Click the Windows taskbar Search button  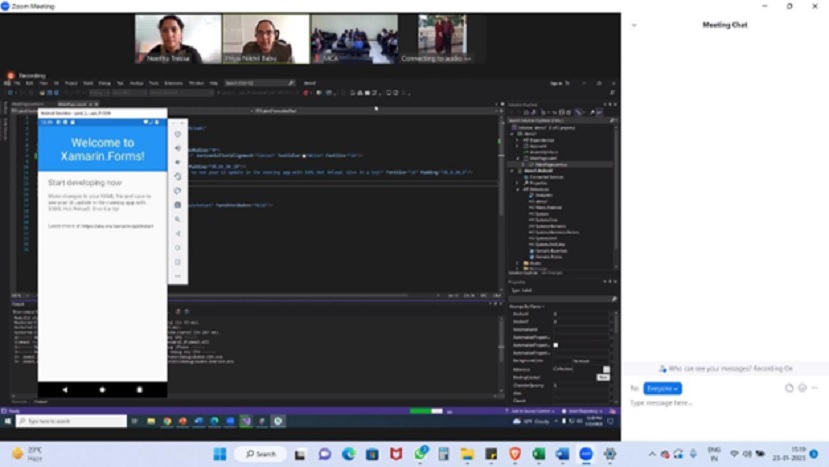pos(262,454)
